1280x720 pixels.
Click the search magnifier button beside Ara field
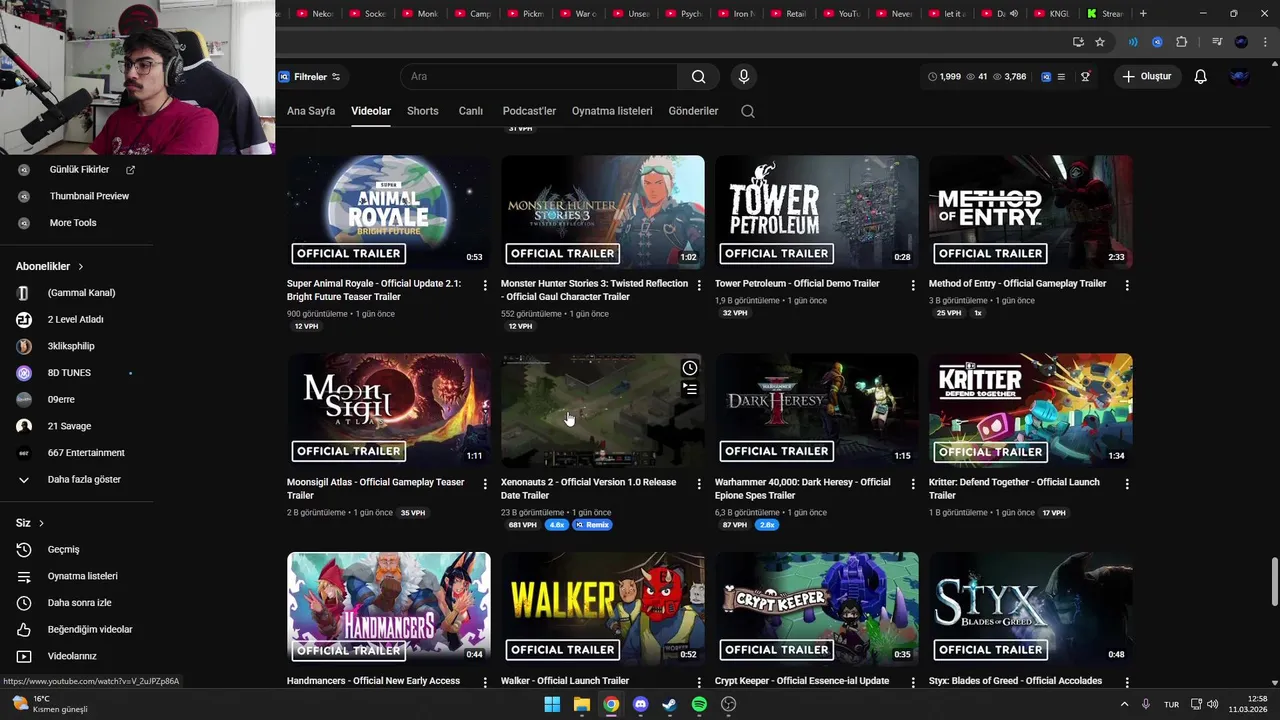tap(698, 77)
